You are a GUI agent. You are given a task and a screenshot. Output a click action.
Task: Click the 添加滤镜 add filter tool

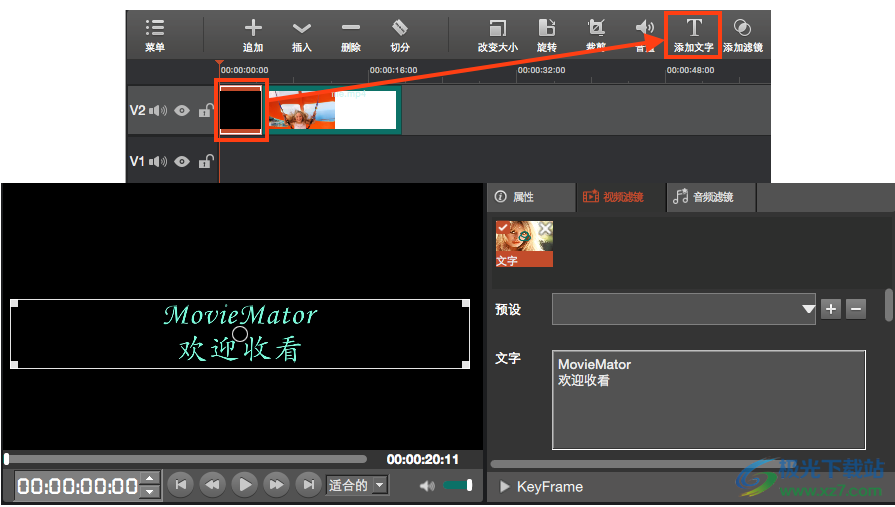[x=743, y=35]
